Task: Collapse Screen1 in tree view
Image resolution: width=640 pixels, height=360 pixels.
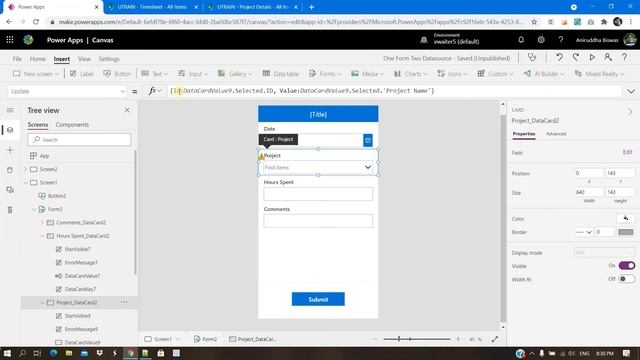Action: pyautogui.click(x=26, y=182)
